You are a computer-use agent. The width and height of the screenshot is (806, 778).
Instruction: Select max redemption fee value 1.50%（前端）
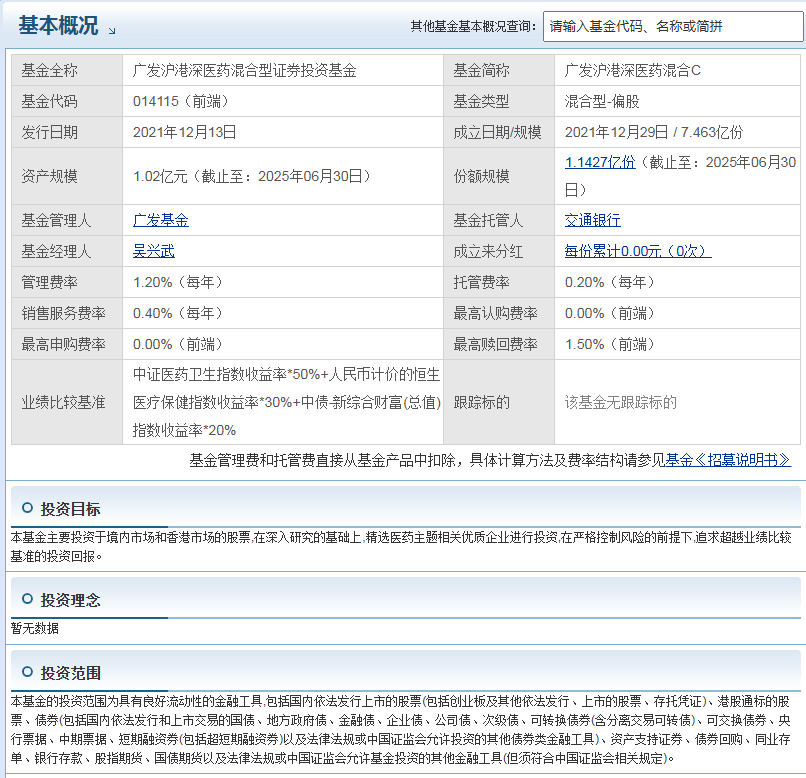(x=609, y=344)
